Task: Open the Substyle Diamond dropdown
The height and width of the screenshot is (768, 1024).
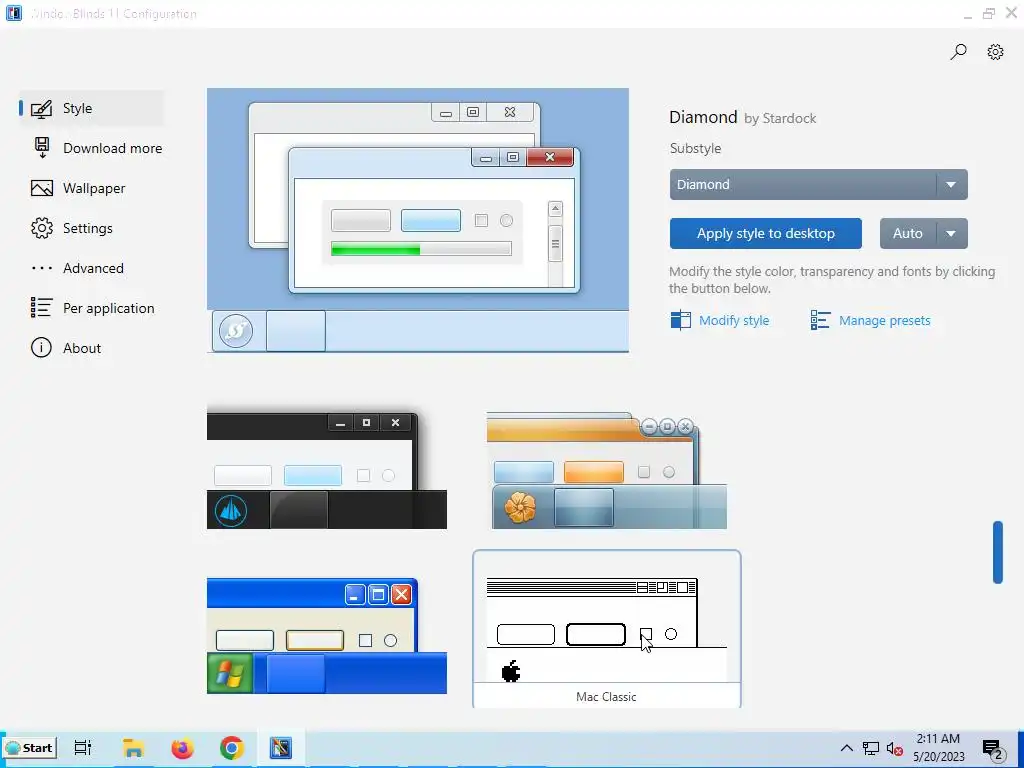Action: (x=818, y=185)
